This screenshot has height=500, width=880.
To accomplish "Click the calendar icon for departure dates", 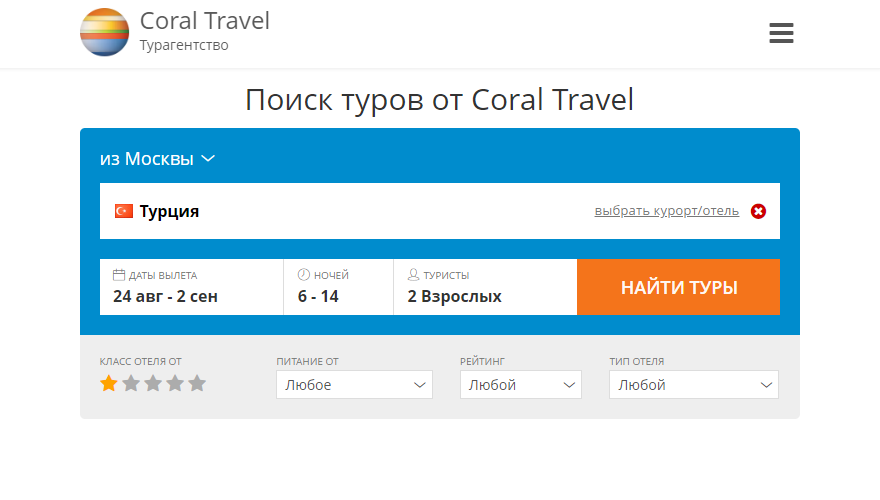I will (x=119, y=275).
